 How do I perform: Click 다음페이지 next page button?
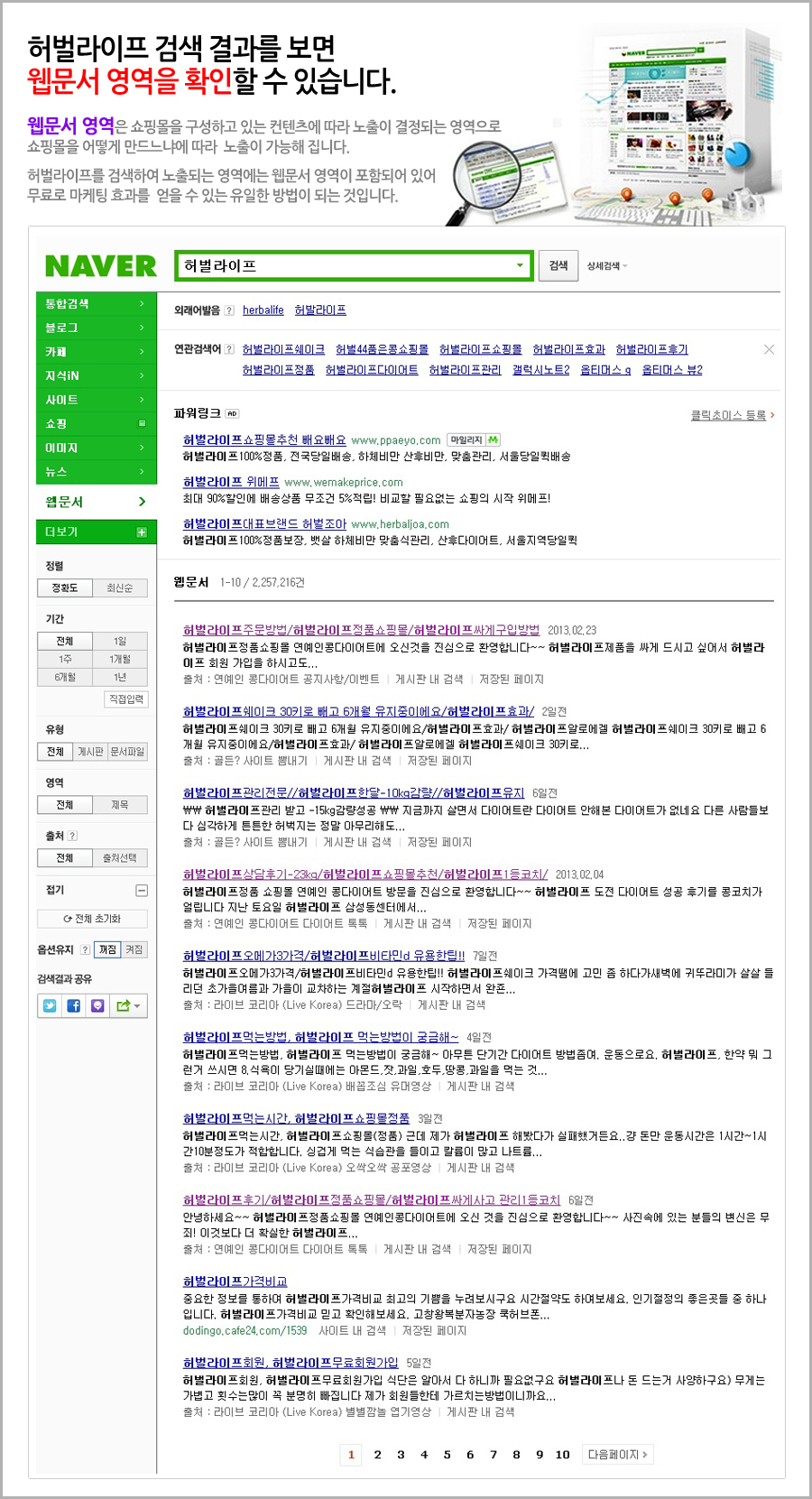617,1454
